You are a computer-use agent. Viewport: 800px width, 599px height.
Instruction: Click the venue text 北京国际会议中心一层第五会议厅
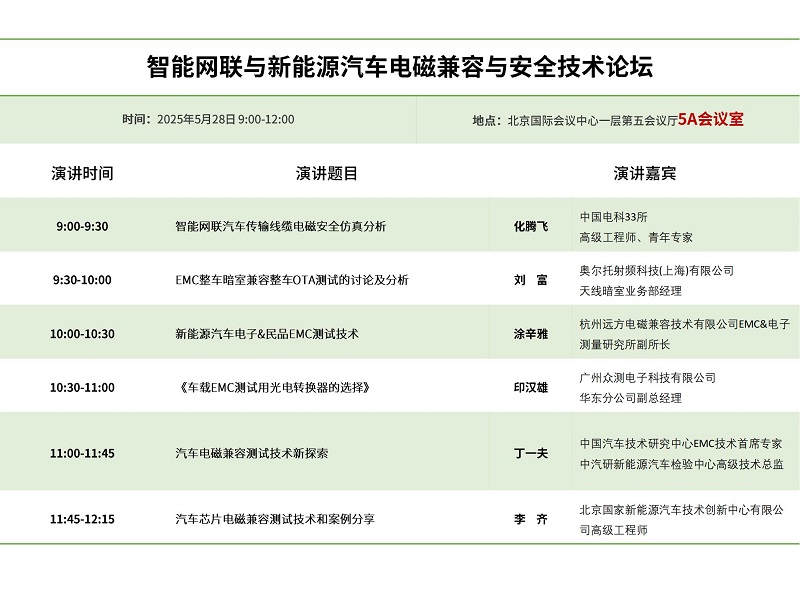[592, 120]
